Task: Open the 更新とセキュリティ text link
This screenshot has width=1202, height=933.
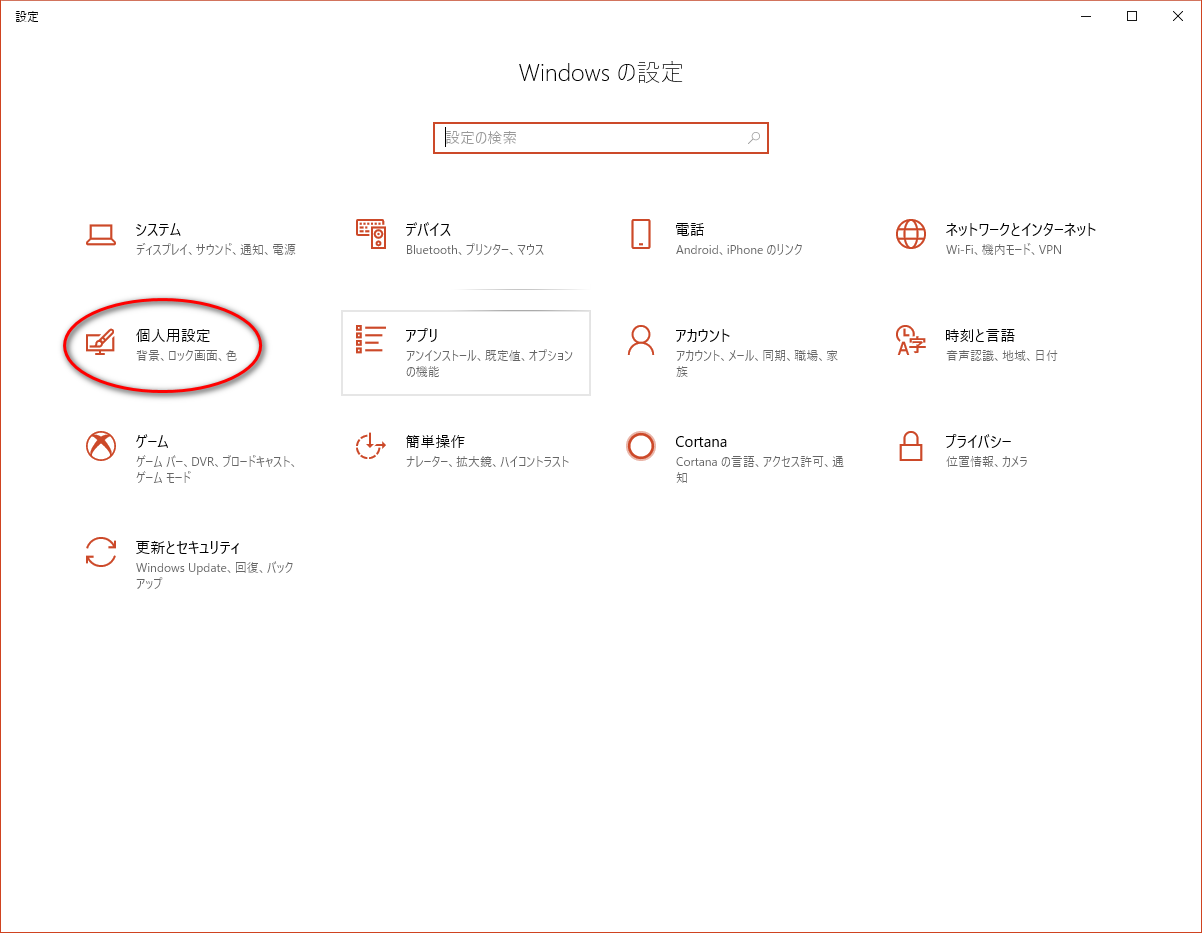Action: [x=188, y=547]
